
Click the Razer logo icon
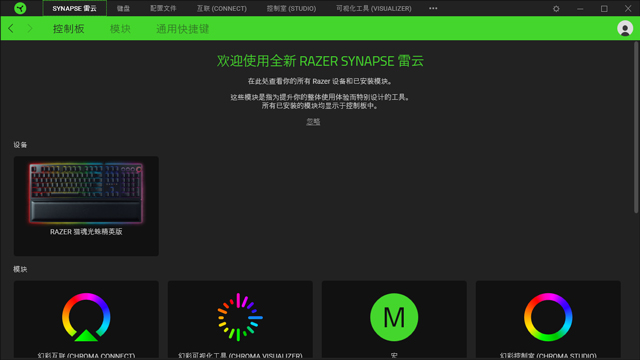pyautogui.click(x=20, y=8)
